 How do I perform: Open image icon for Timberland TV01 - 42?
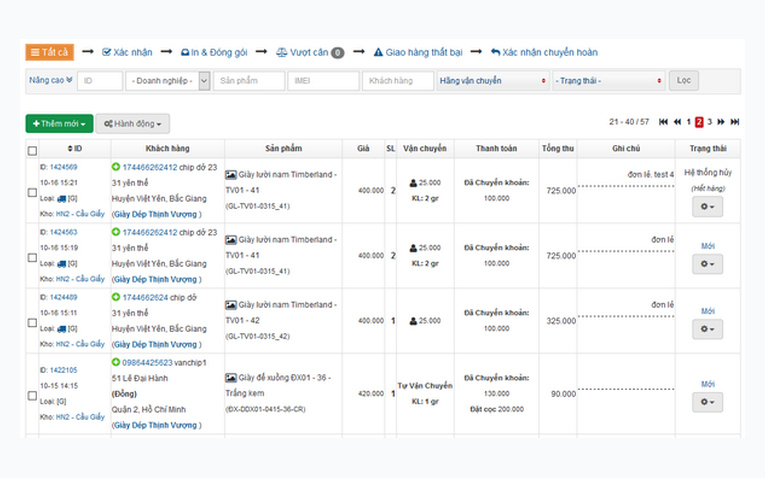point(231,305)
